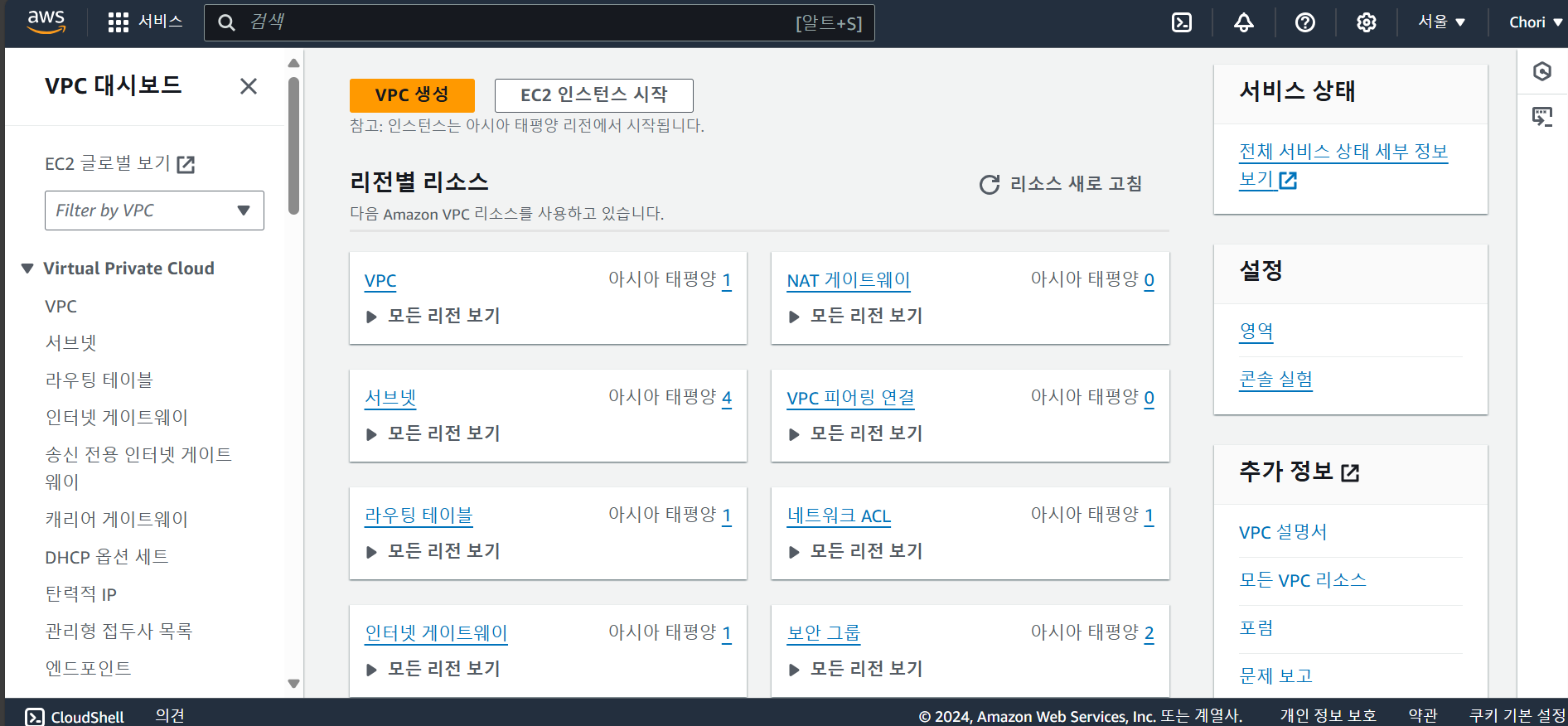The height and width of the screenshot is (726, 1568).
Task: Open 쿠키 기본 설정 in footer
Action: pos(1517,716)
